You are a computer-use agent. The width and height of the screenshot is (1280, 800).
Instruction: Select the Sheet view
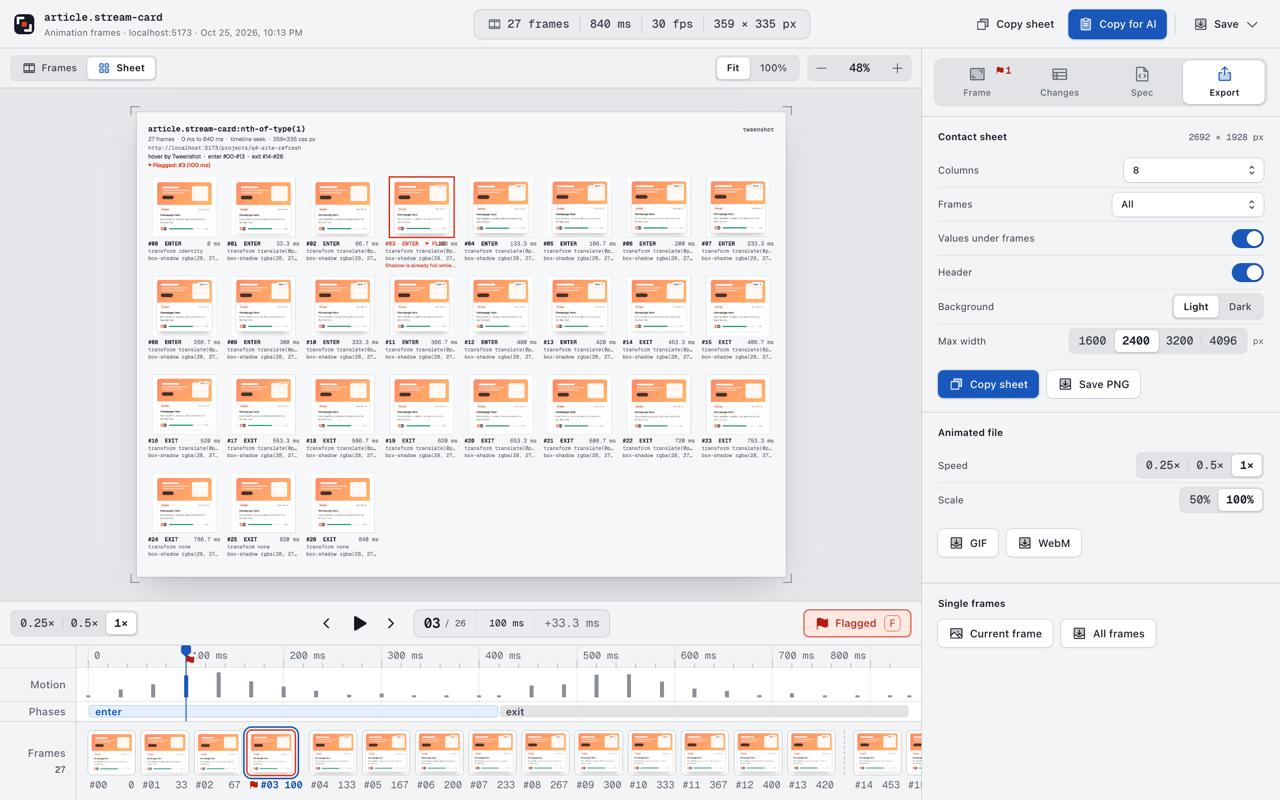tap(122, 68)
